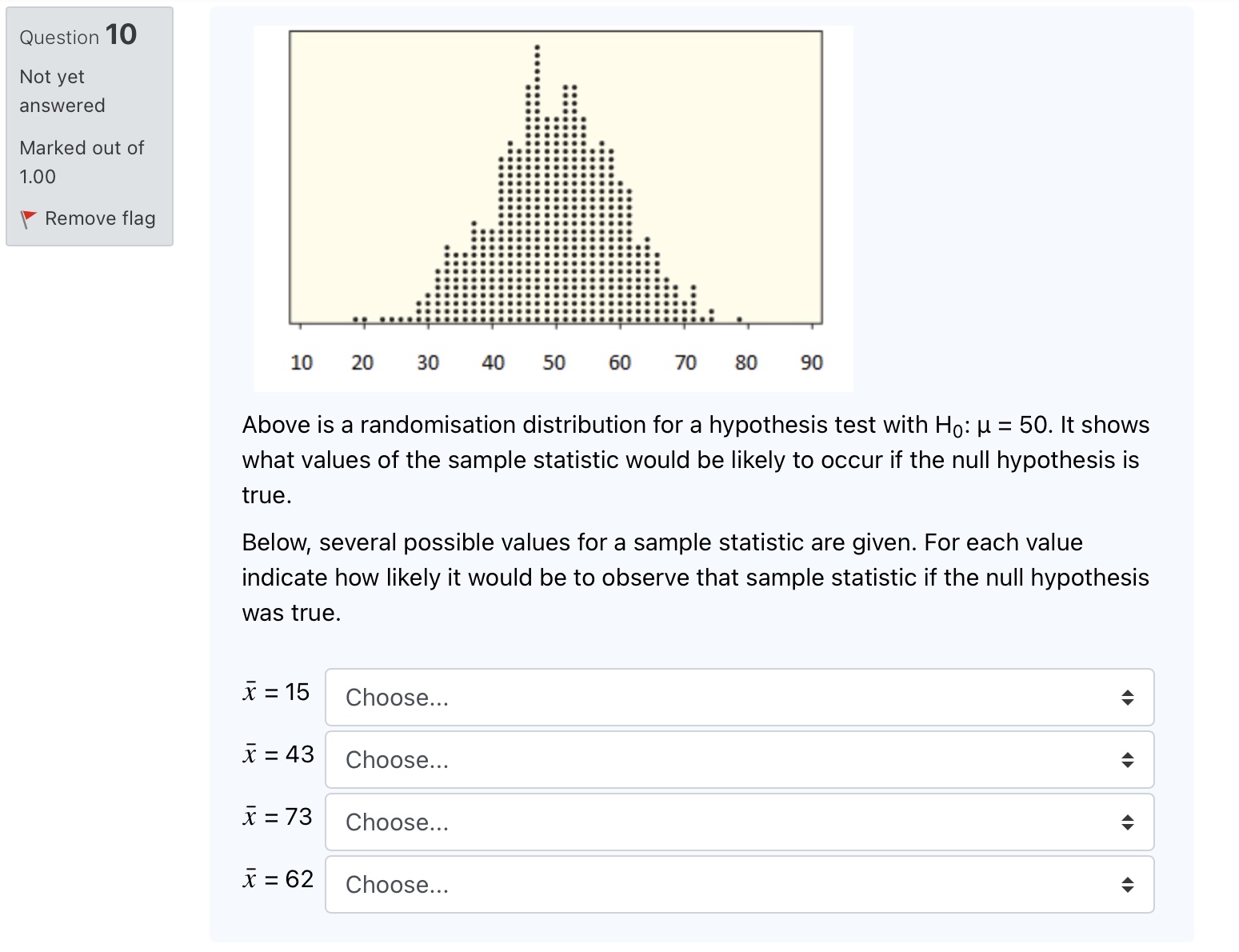Click the x̄ = 15 label
The image size is (1239, 952).
276,693
